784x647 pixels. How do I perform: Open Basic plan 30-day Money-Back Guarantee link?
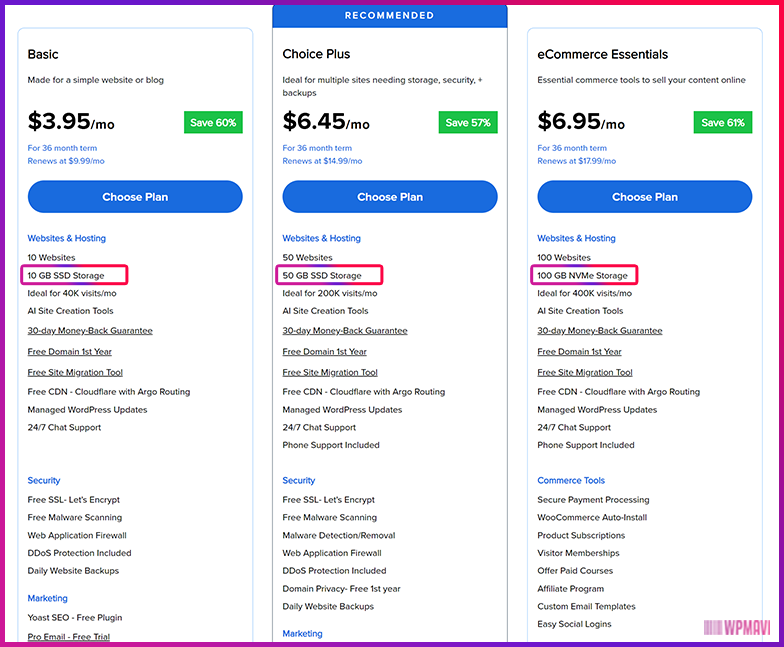[90, 330]
